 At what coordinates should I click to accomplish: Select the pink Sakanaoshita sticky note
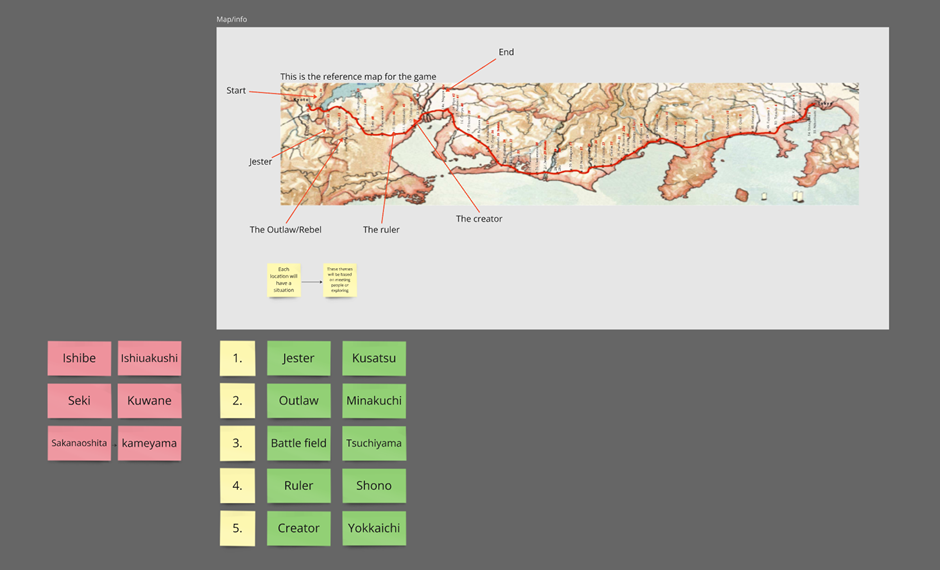click(79, 443)
